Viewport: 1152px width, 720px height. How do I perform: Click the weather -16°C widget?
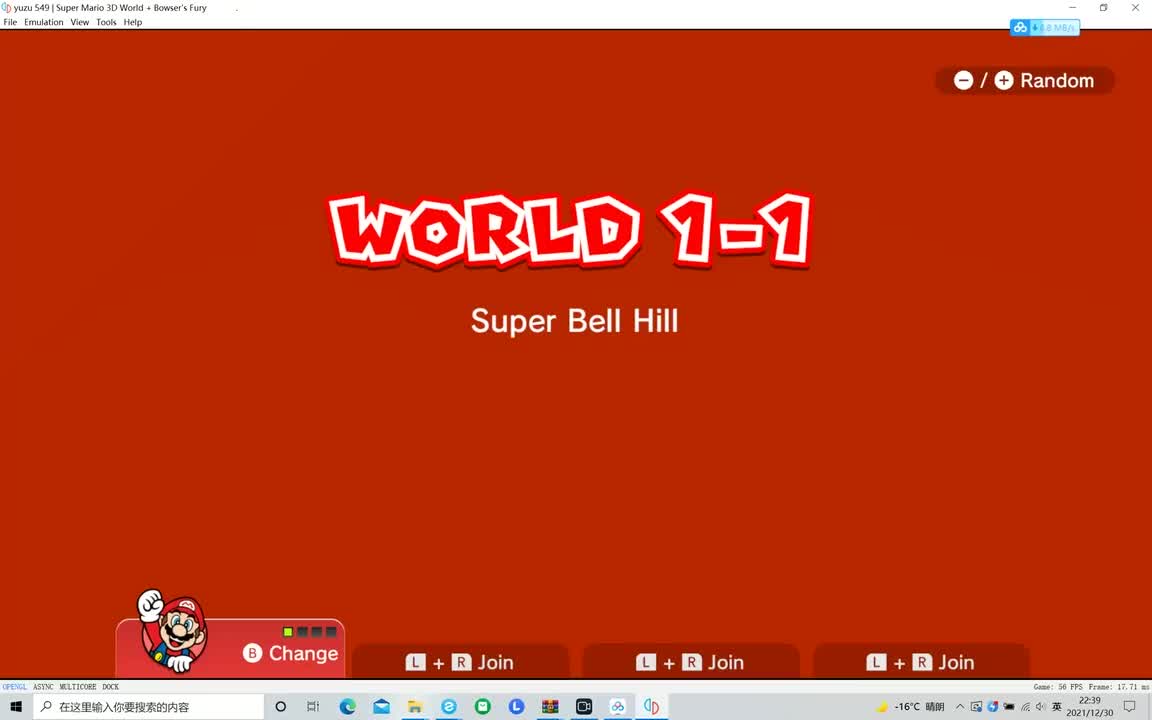tap(910, 706)
